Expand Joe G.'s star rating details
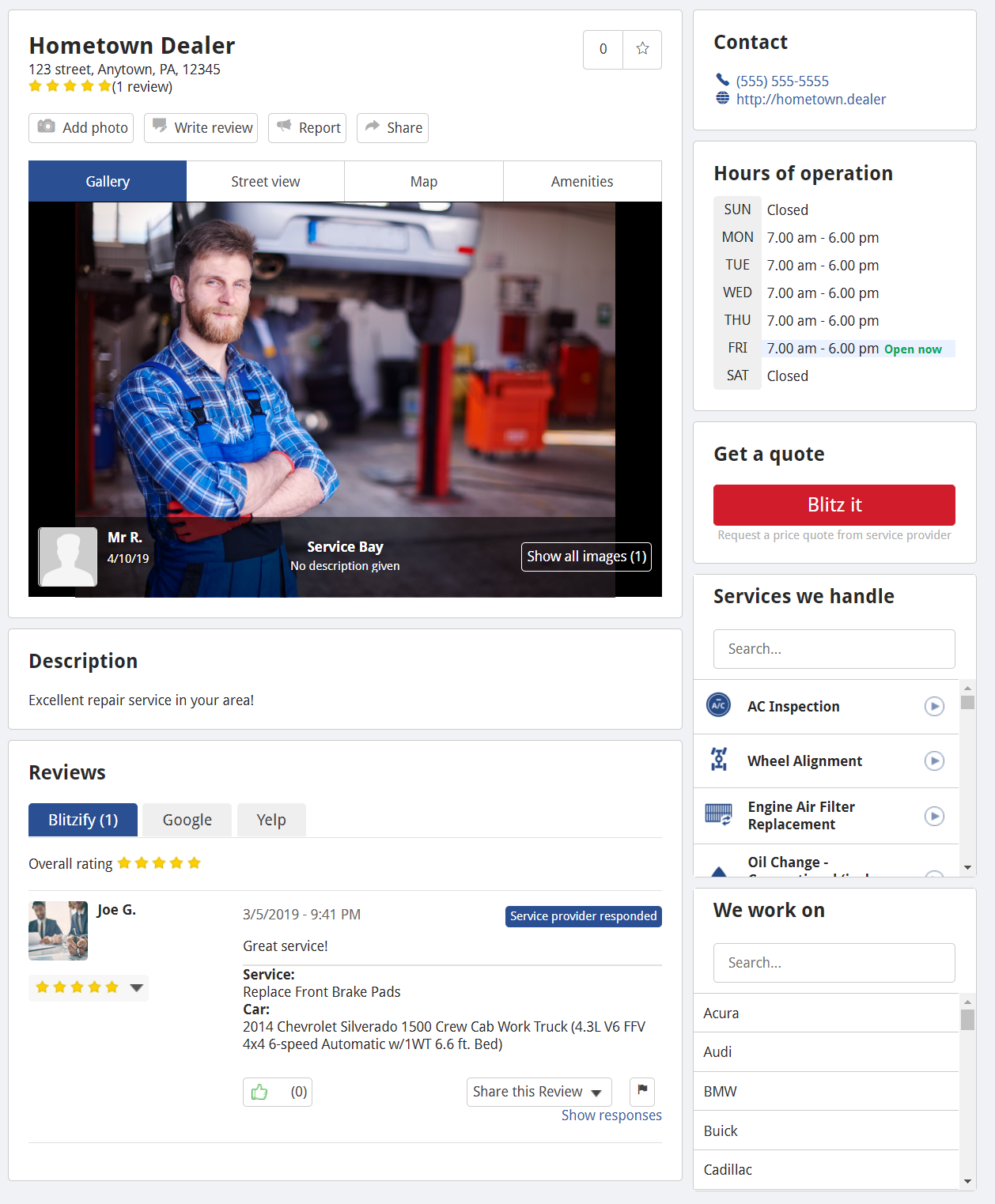This screenshot has height=1204, width=995. coord(136,987)
